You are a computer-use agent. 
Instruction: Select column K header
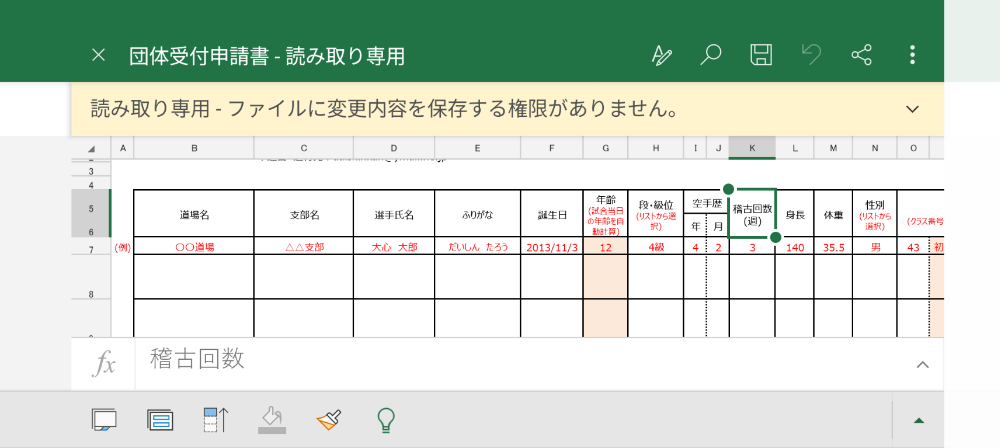coord(751,149)
